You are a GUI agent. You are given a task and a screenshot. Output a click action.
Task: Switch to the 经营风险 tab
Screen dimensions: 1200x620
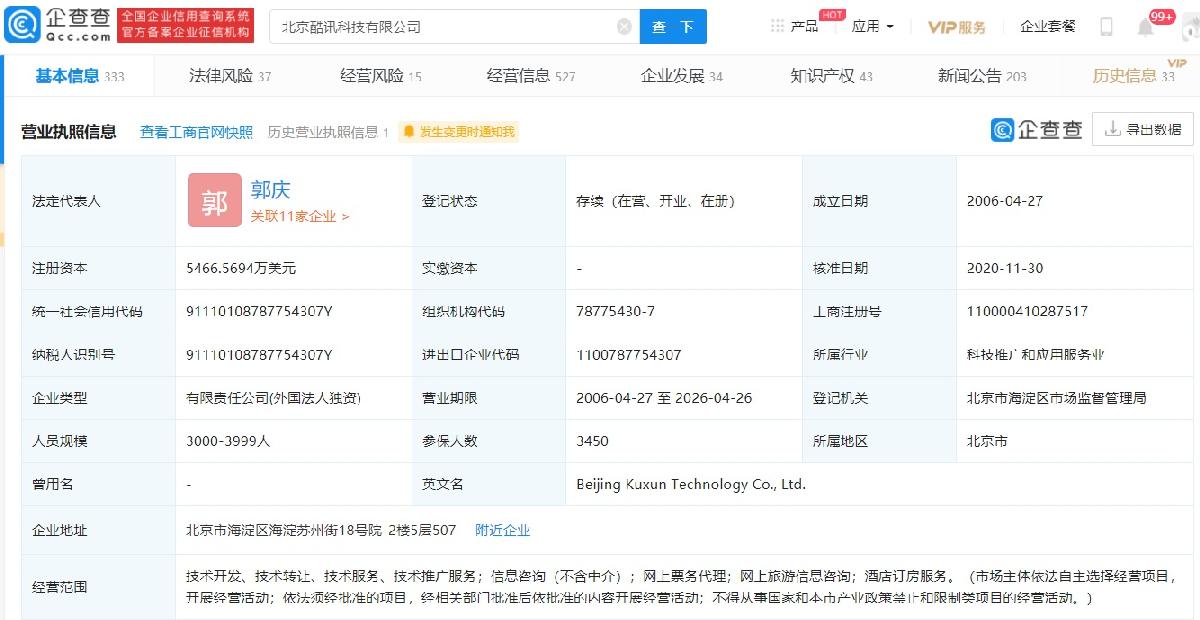pos(381,76)
